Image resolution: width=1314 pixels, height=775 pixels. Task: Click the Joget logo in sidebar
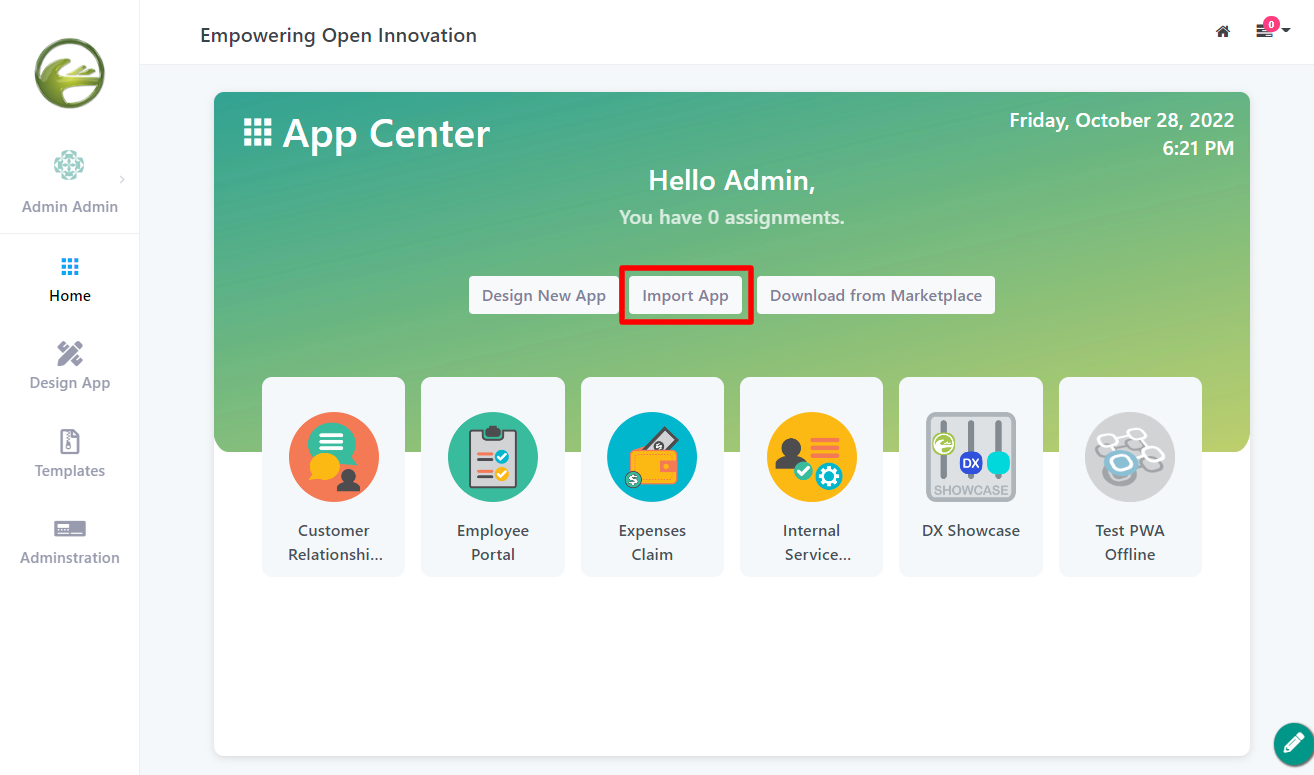coord(70,73)
